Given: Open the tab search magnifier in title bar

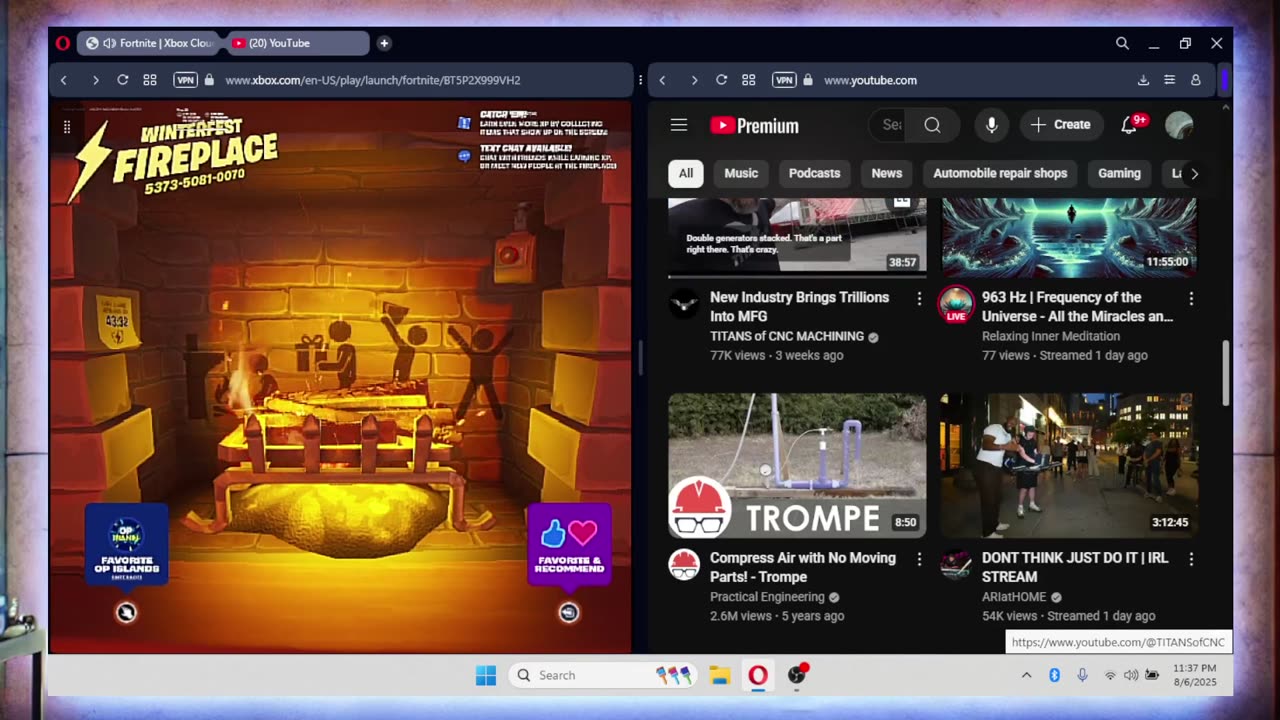Looking at the screenshot, I should (x=1122, y=43).
